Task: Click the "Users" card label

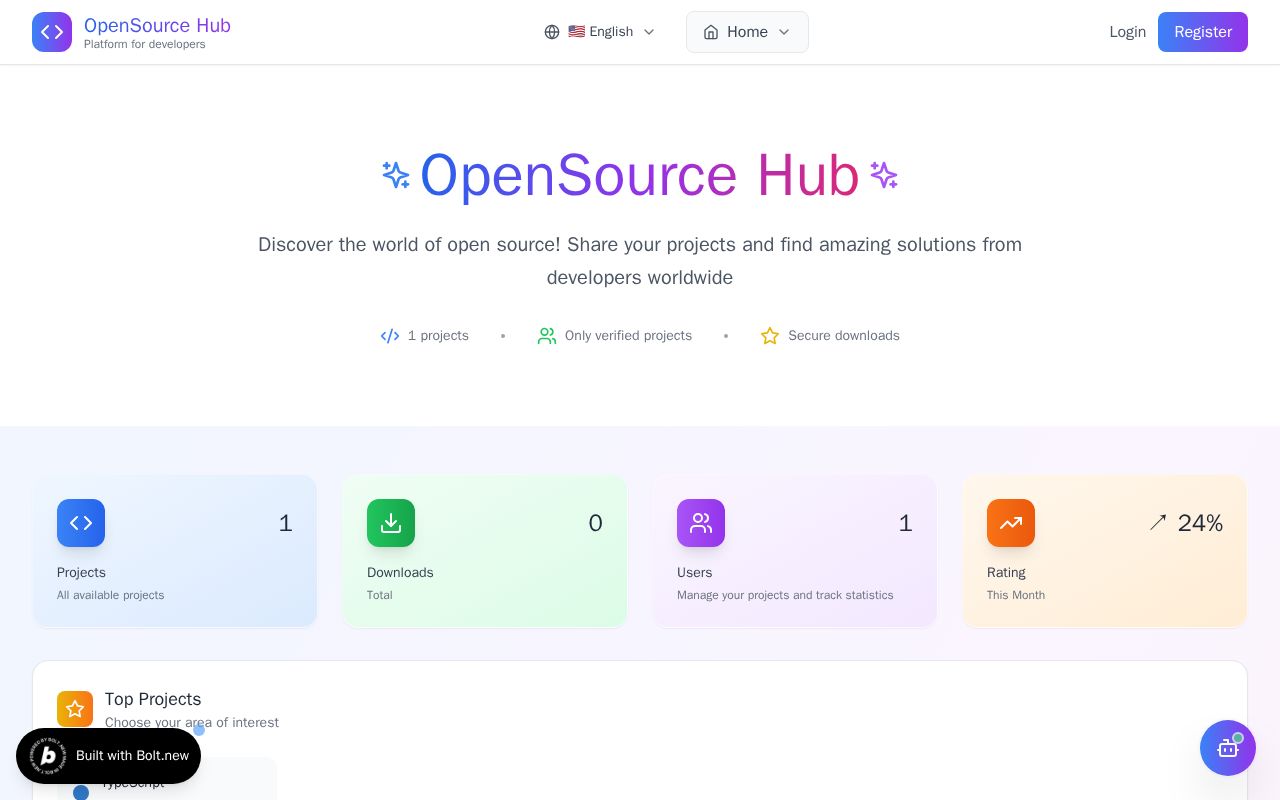Action: click(x=694, y=573)
